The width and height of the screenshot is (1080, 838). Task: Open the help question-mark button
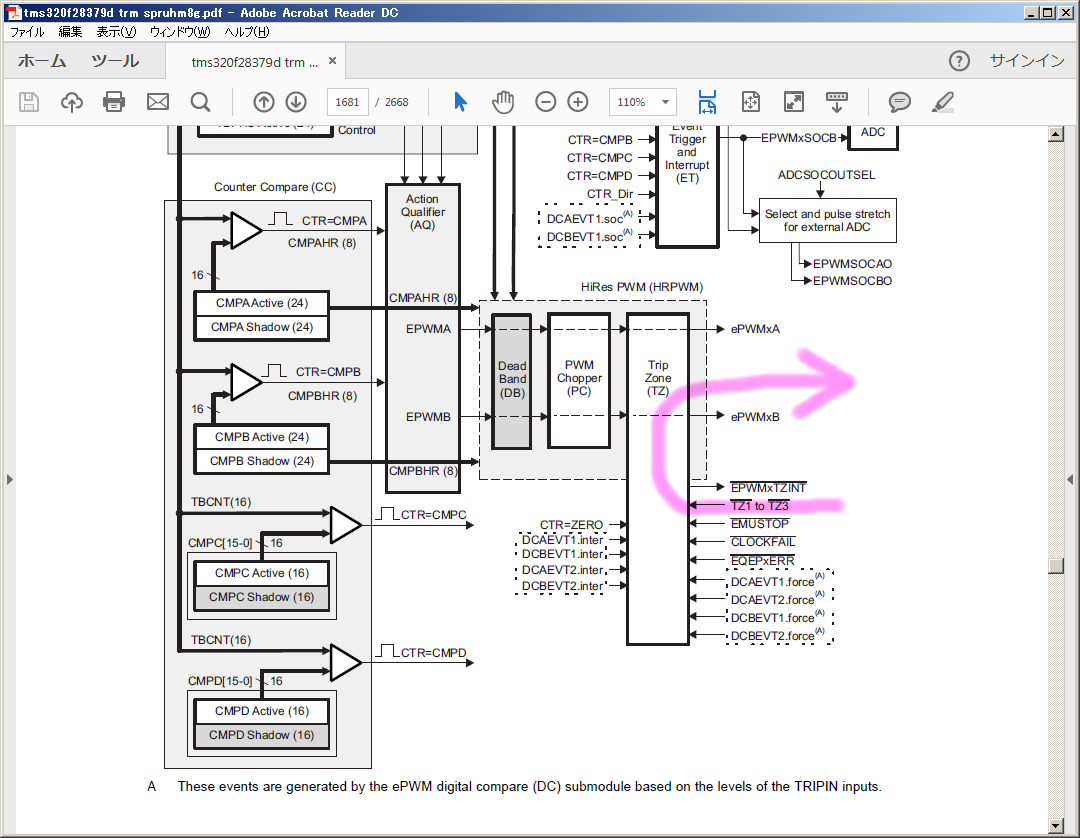pyautogui.click(x=959, y=60)
